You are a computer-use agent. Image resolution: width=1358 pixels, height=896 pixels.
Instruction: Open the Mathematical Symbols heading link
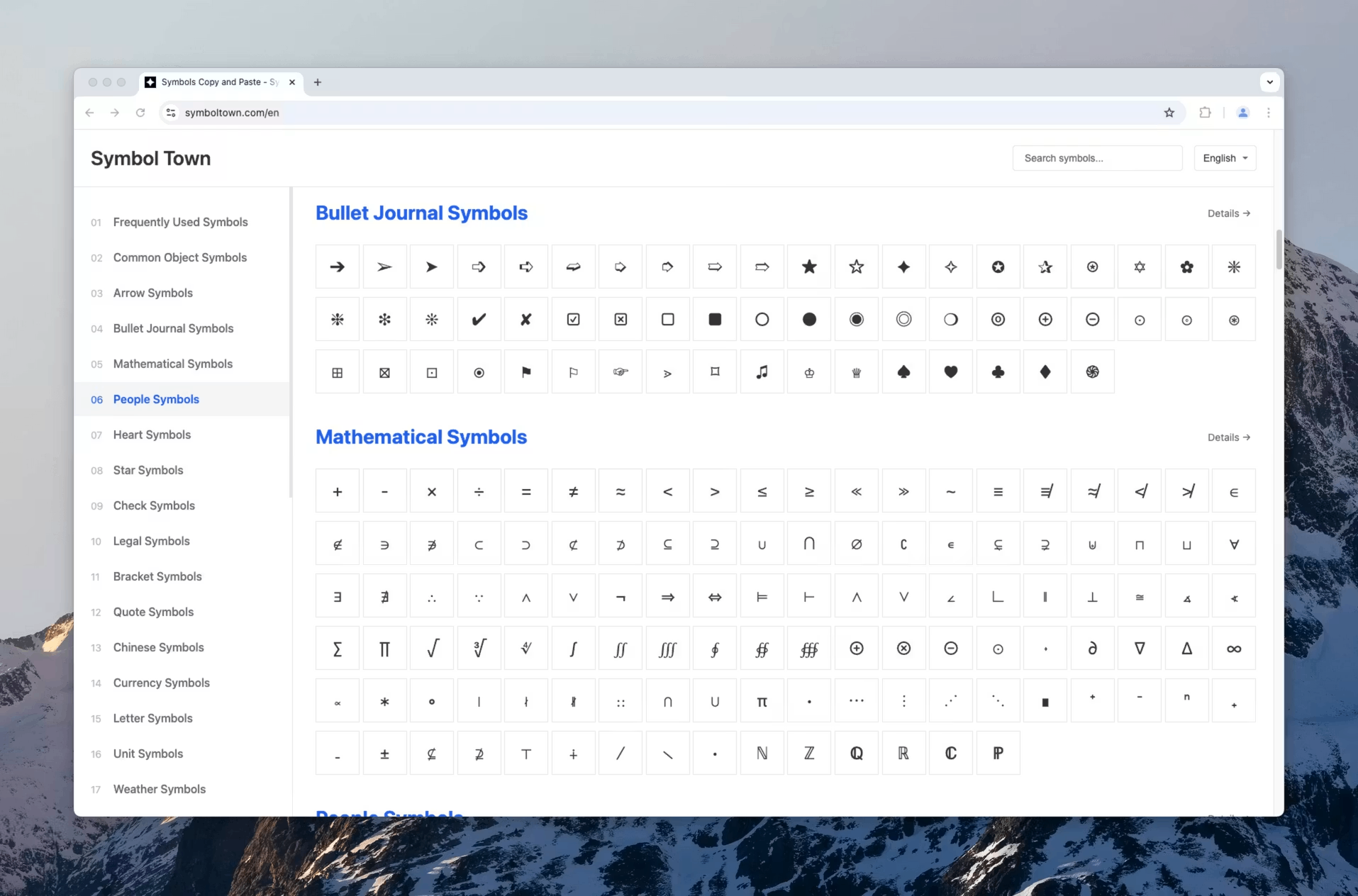tap(421, 437)
